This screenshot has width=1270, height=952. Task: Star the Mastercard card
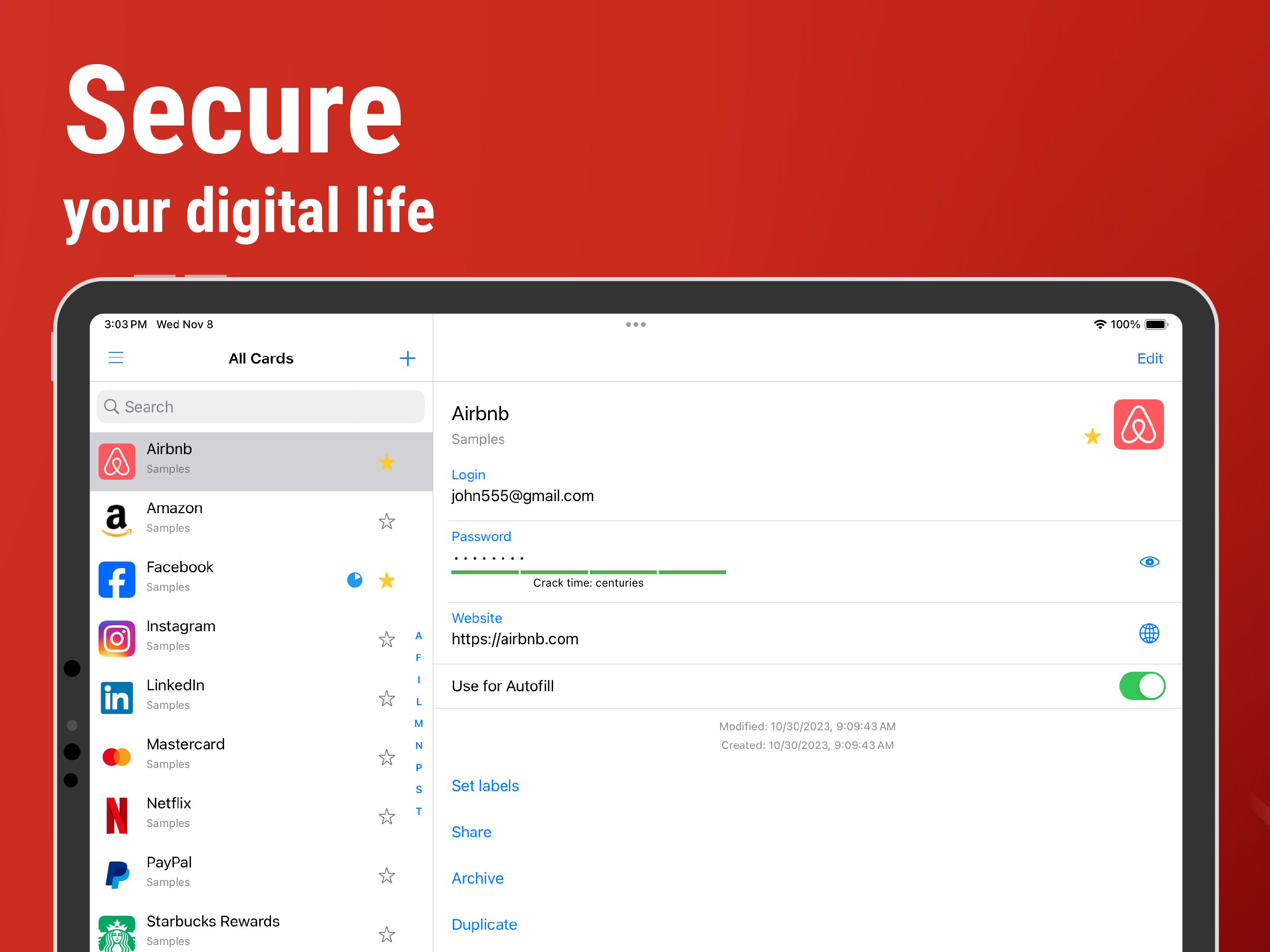(386, 757)
